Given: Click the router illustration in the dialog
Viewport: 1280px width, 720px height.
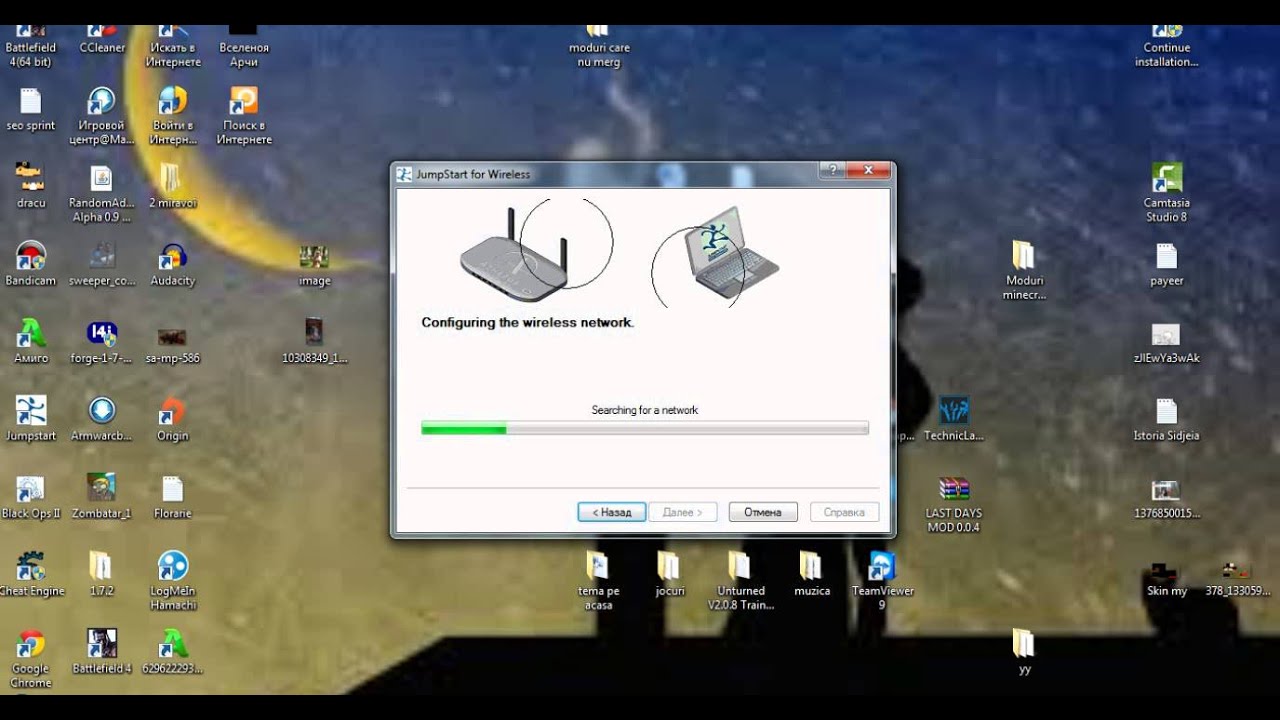Looking at the screenshot, I should pyautogui.click(x=513, y=255).
